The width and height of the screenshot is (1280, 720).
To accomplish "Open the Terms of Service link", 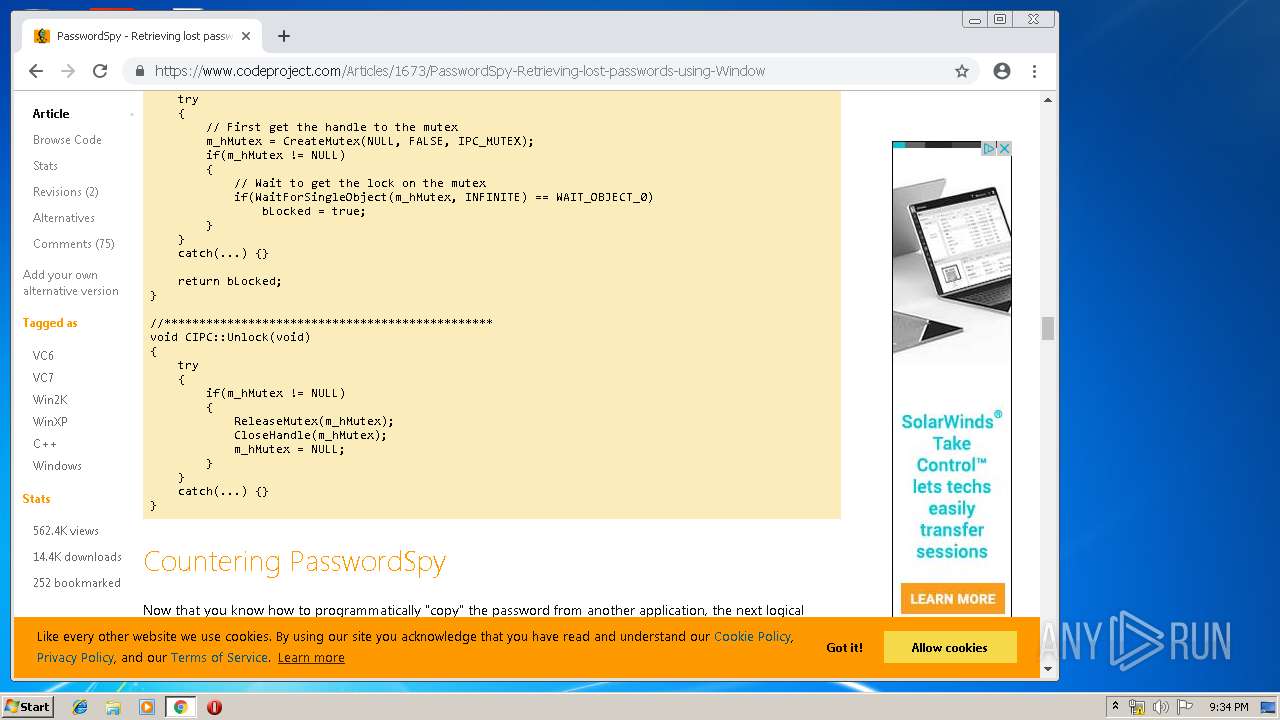I will point(219,657).
